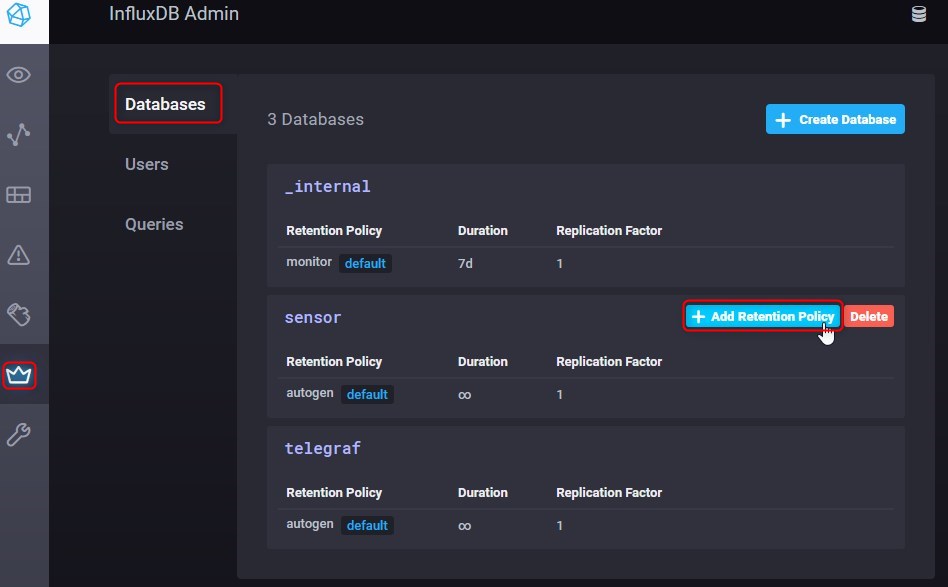This screenshot has width=948, height=587.
Task: Switch to the Users tab
Action: pyautogui.click(x=147, y=164)
